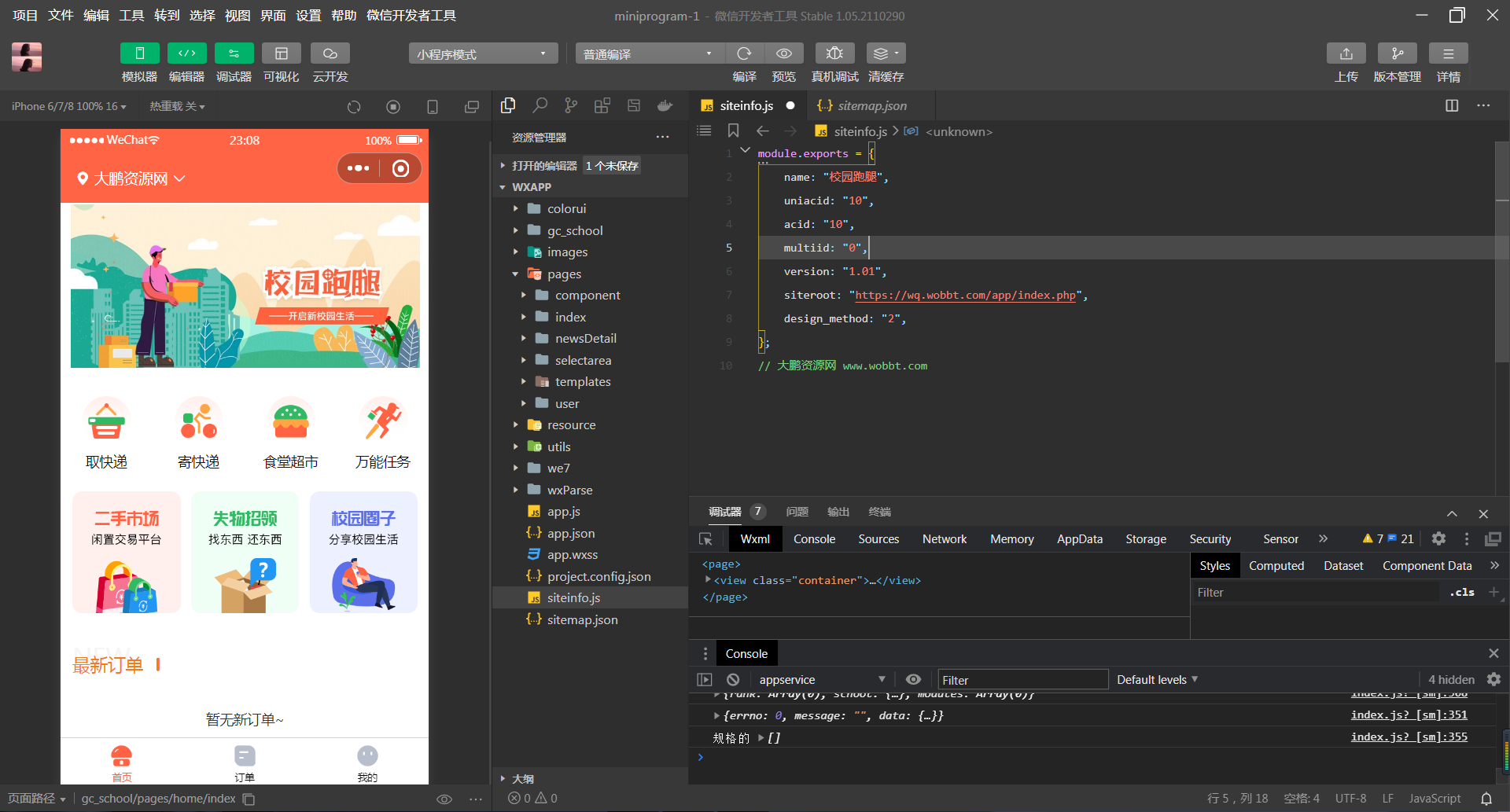
Task: Toggle the Debugger (调试器) panel button
Action: [234, 53]
